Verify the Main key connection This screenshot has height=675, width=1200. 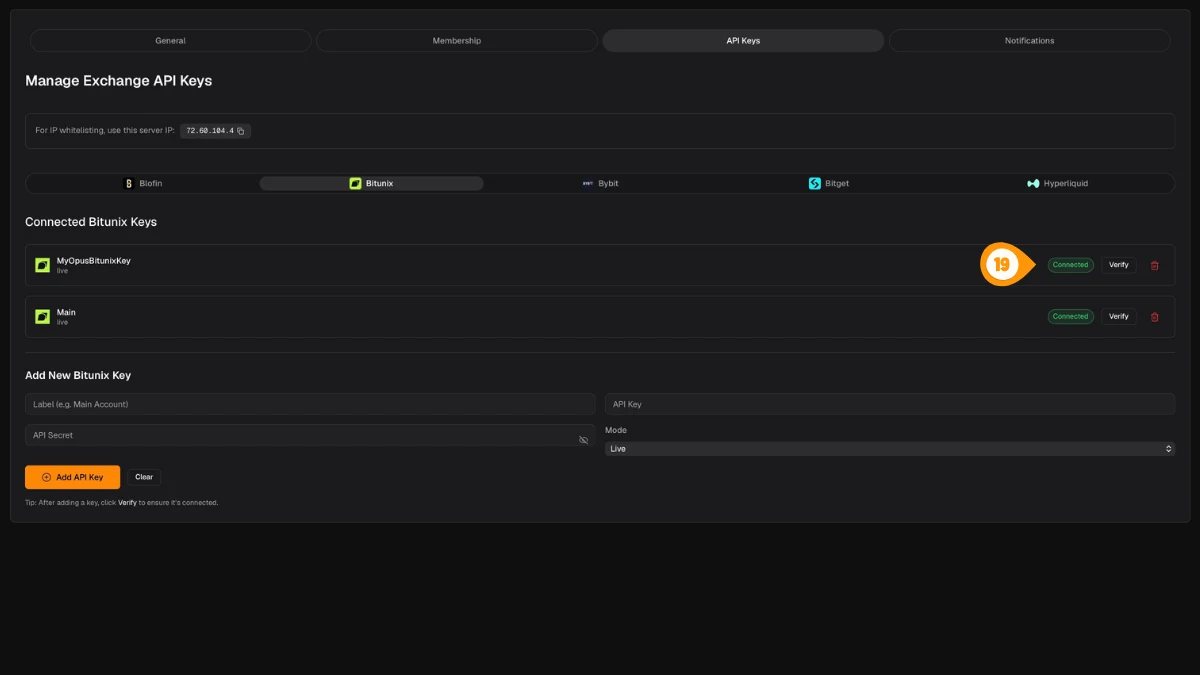pos(1119,317)
